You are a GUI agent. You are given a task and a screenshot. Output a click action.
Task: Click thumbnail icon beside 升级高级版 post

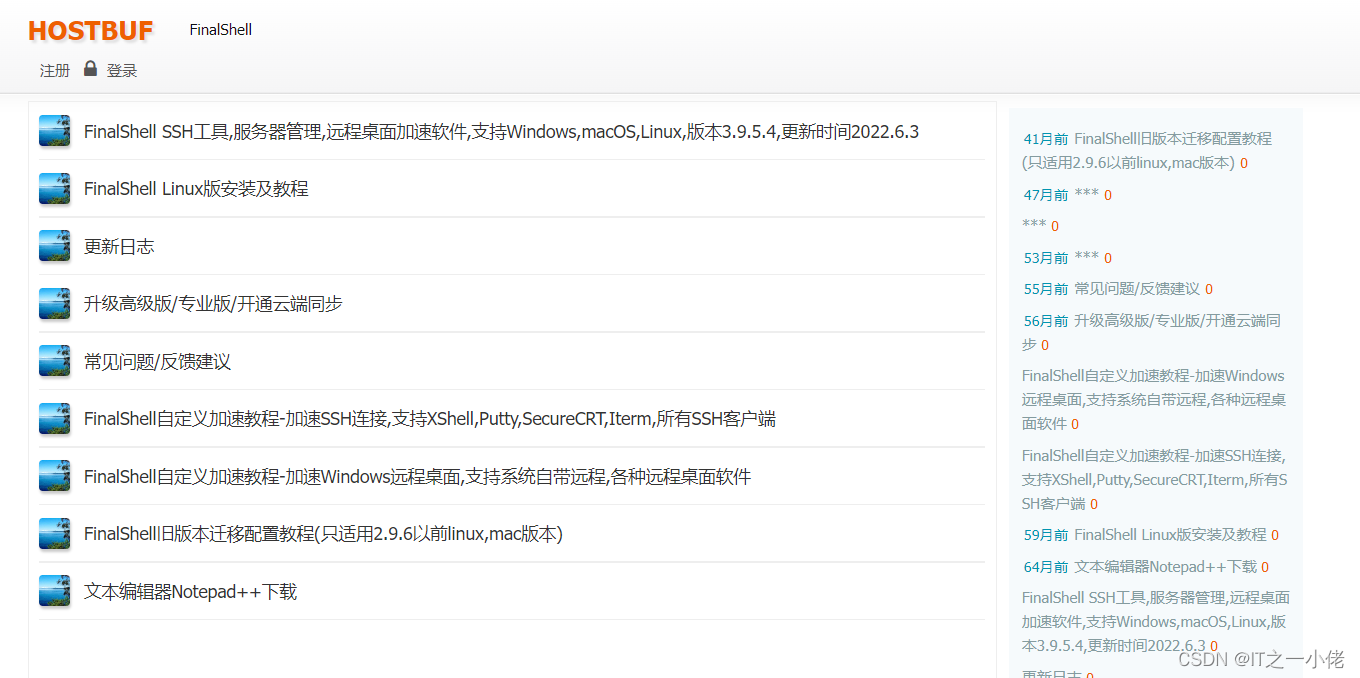tap(54, 303)
